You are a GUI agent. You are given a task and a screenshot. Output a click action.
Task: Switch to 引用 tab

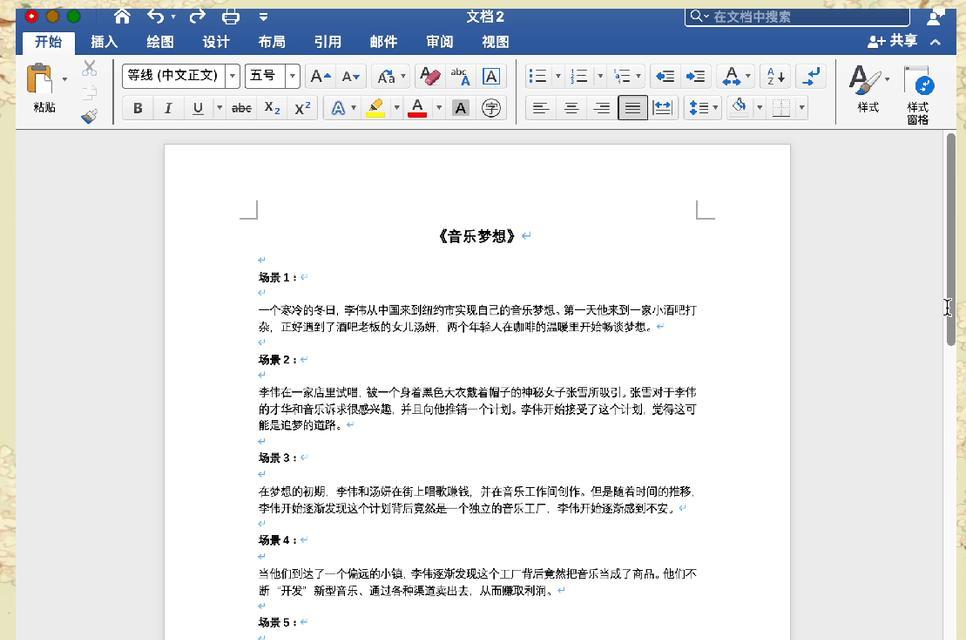[328, 42]
